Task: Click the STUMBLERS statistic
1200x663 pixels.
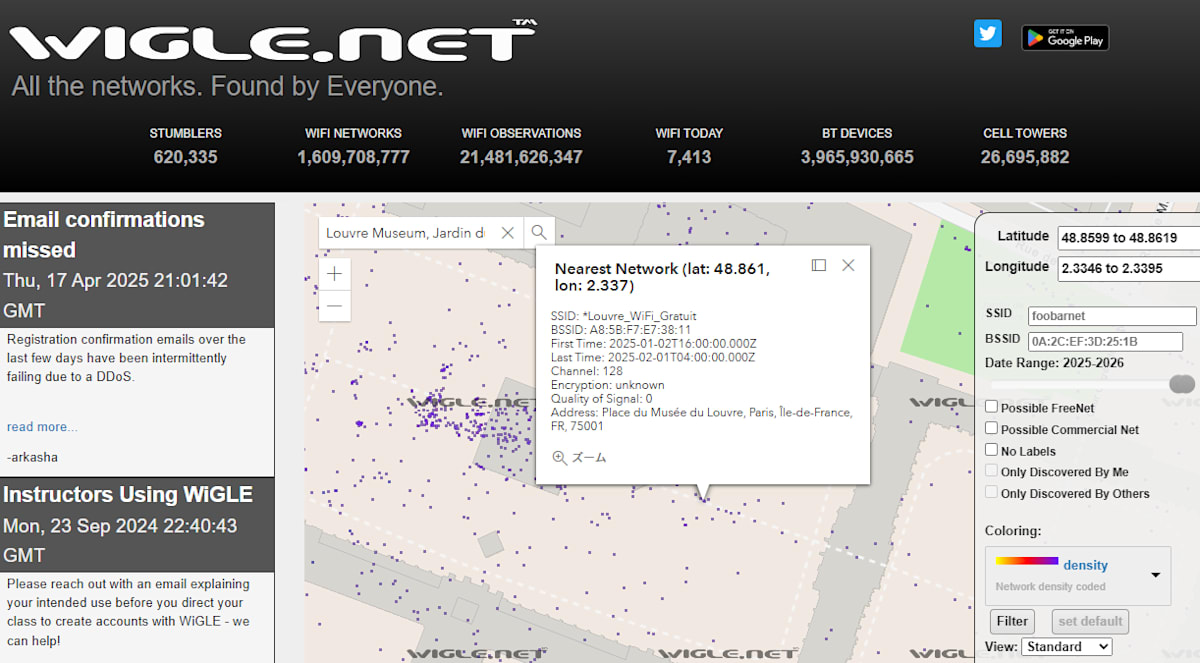Action: [x=186, y=146]
